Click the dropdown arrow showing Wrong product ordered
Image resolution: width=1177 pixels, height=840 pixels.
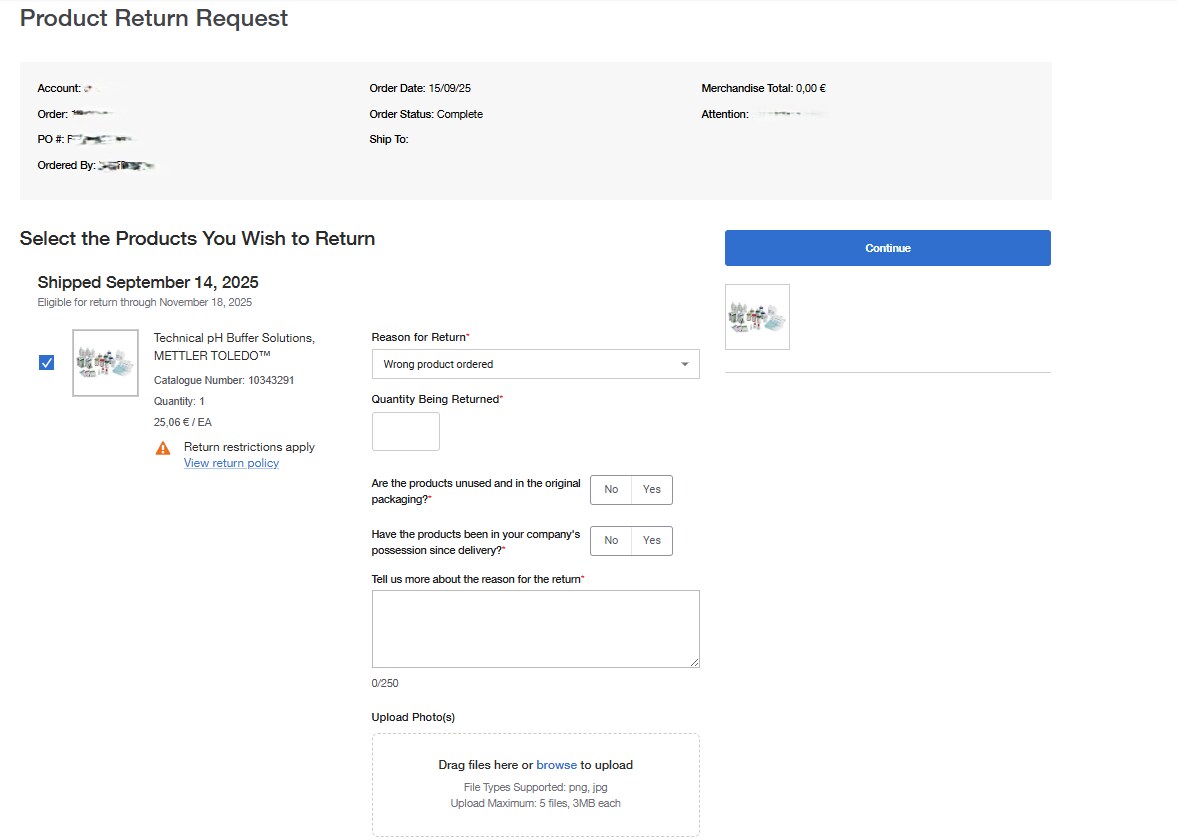[x=684, y=364]
